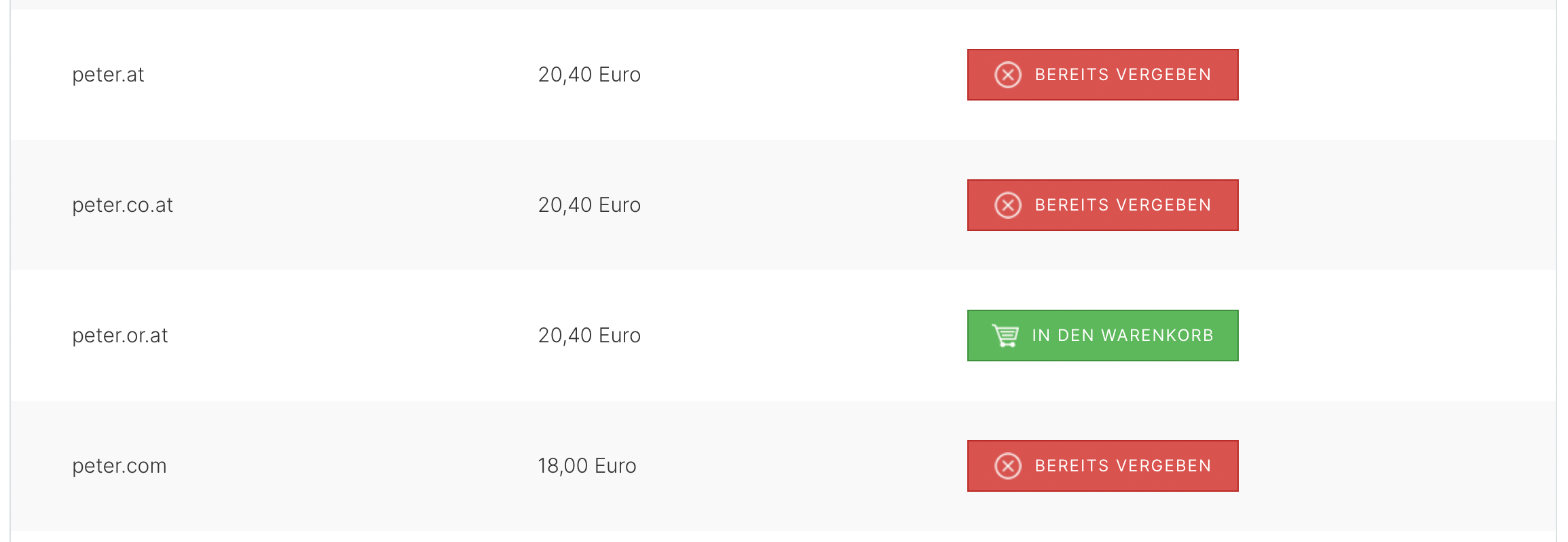Click Bereits vergeben button for peter.at
Image resolution: width=1568 pixels, height=542 pixels.
pos(1103,75)
